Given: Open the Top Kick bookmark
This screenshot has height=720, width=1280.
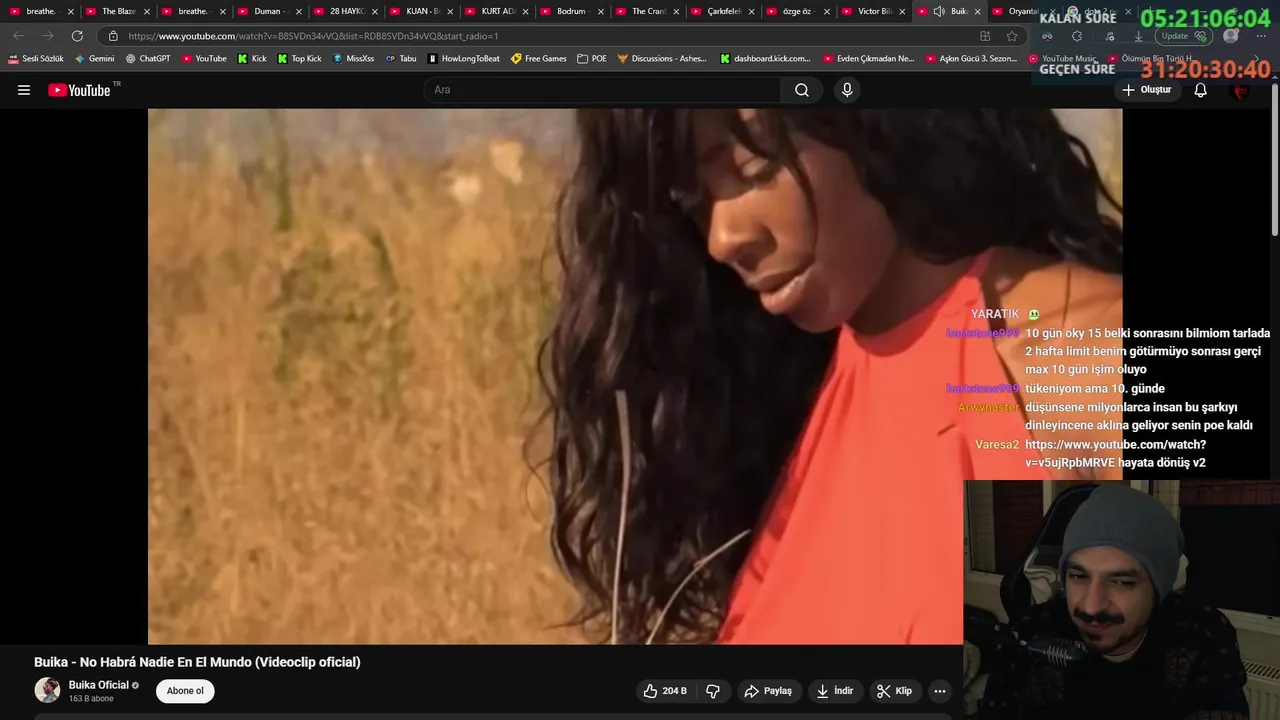Looking at the screenshot, I should tap(299, 59).
